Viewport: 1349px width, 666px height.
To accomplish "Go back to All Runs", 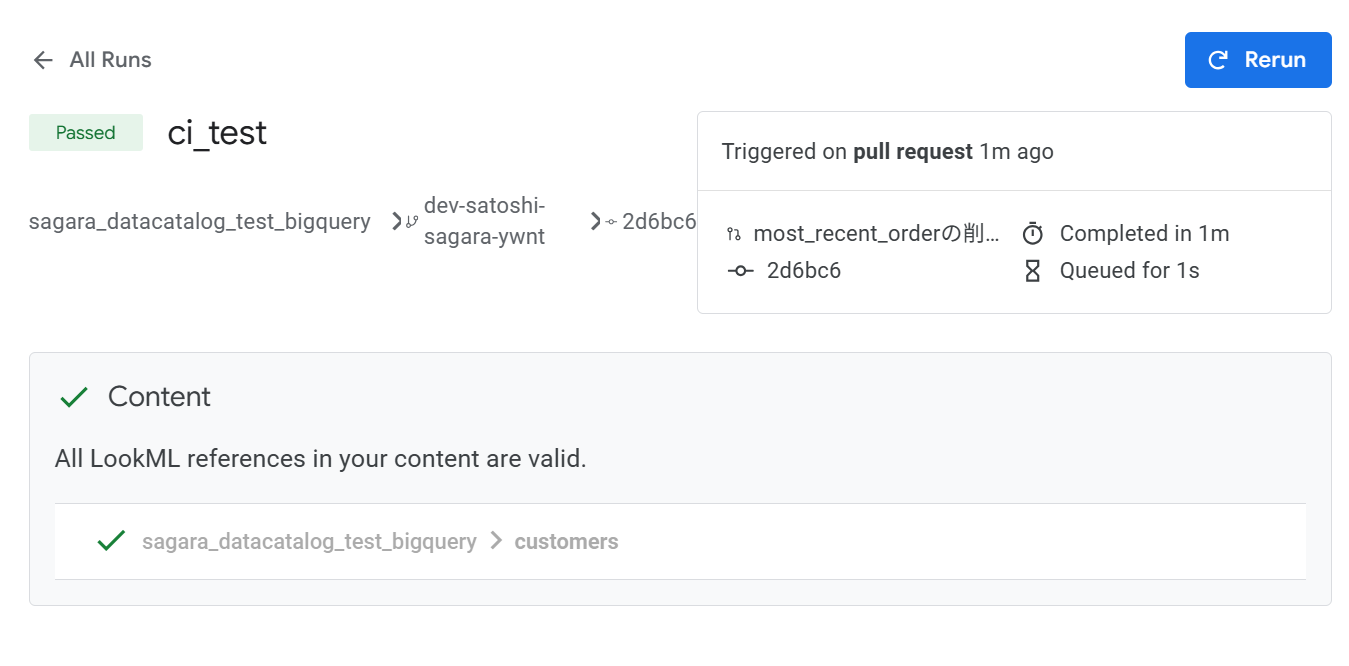I will point(110,60).
